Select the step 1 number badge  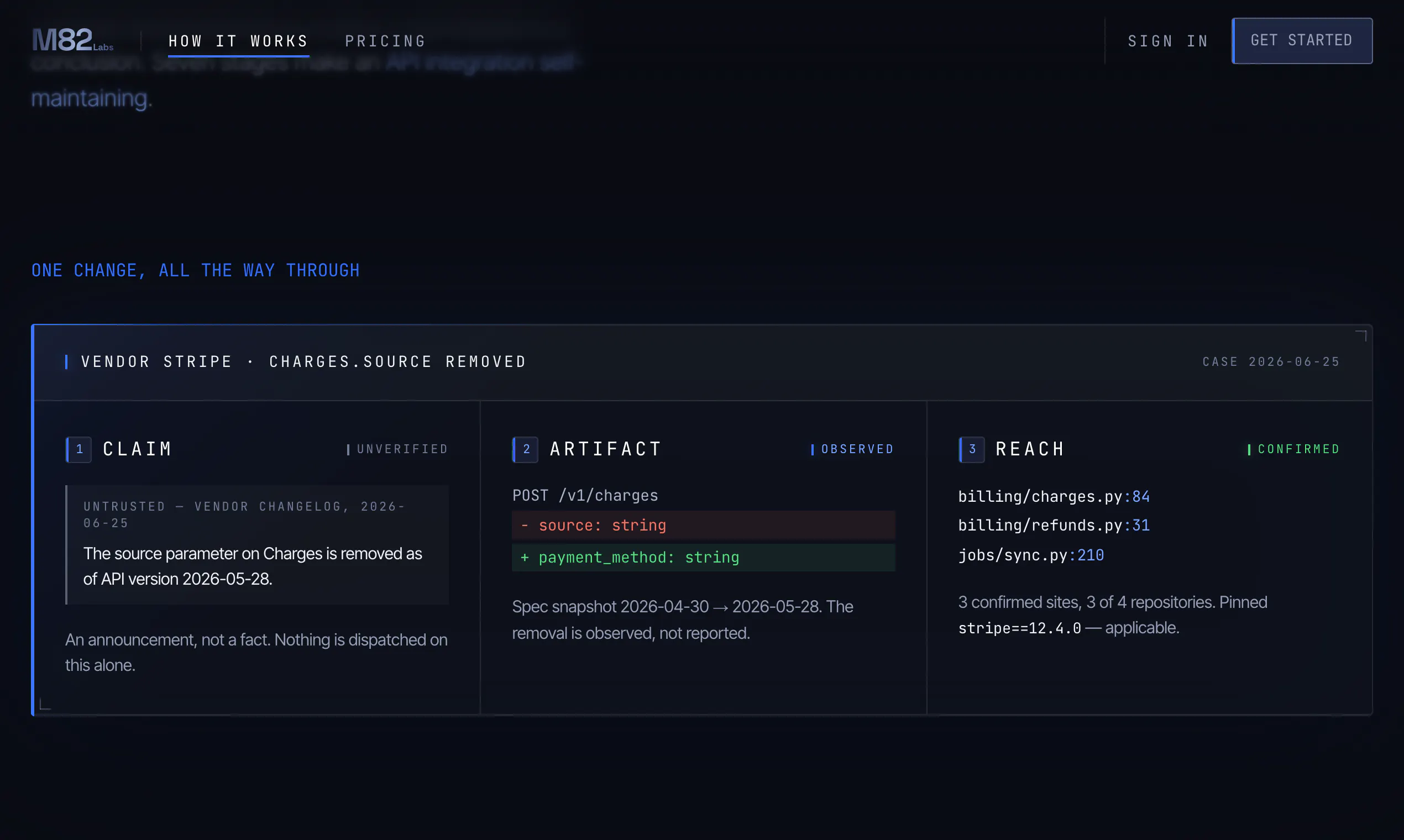click(x=78, y=449)
